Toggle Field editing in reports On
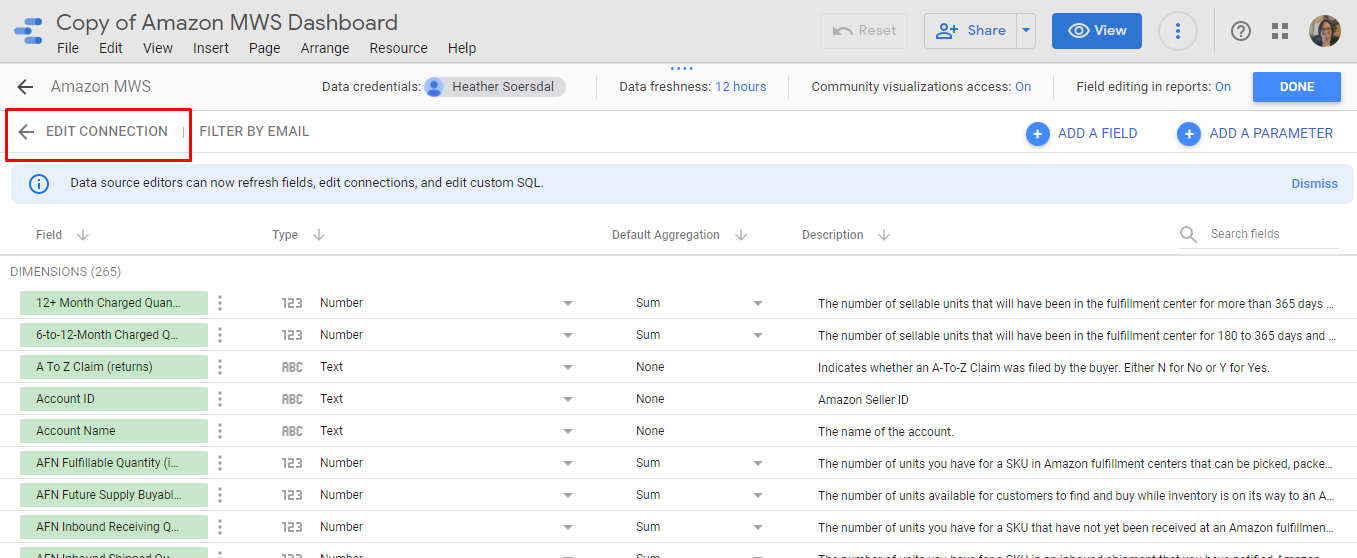 (1222, 87)
